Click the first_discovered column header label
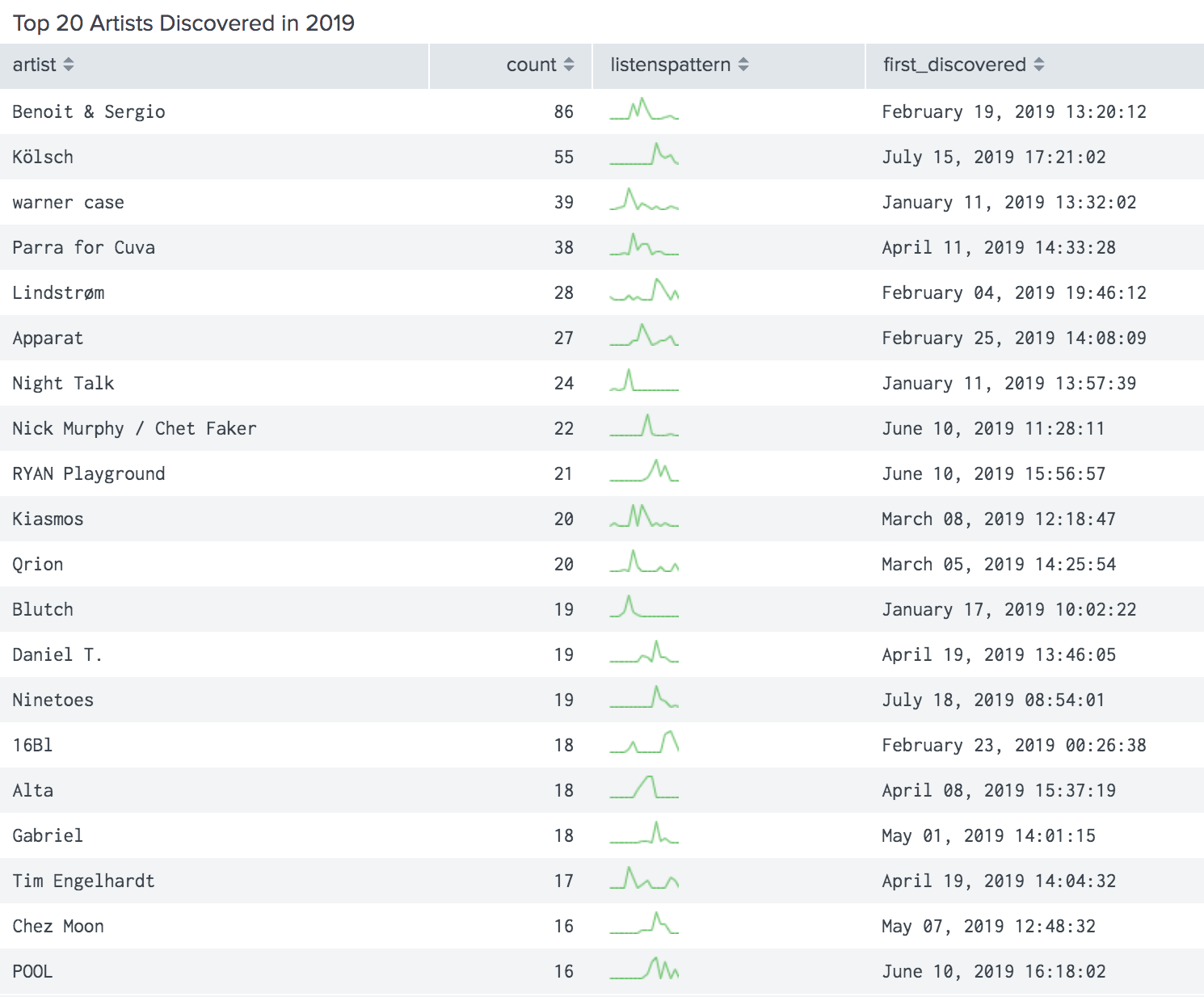 pos(954,65)
